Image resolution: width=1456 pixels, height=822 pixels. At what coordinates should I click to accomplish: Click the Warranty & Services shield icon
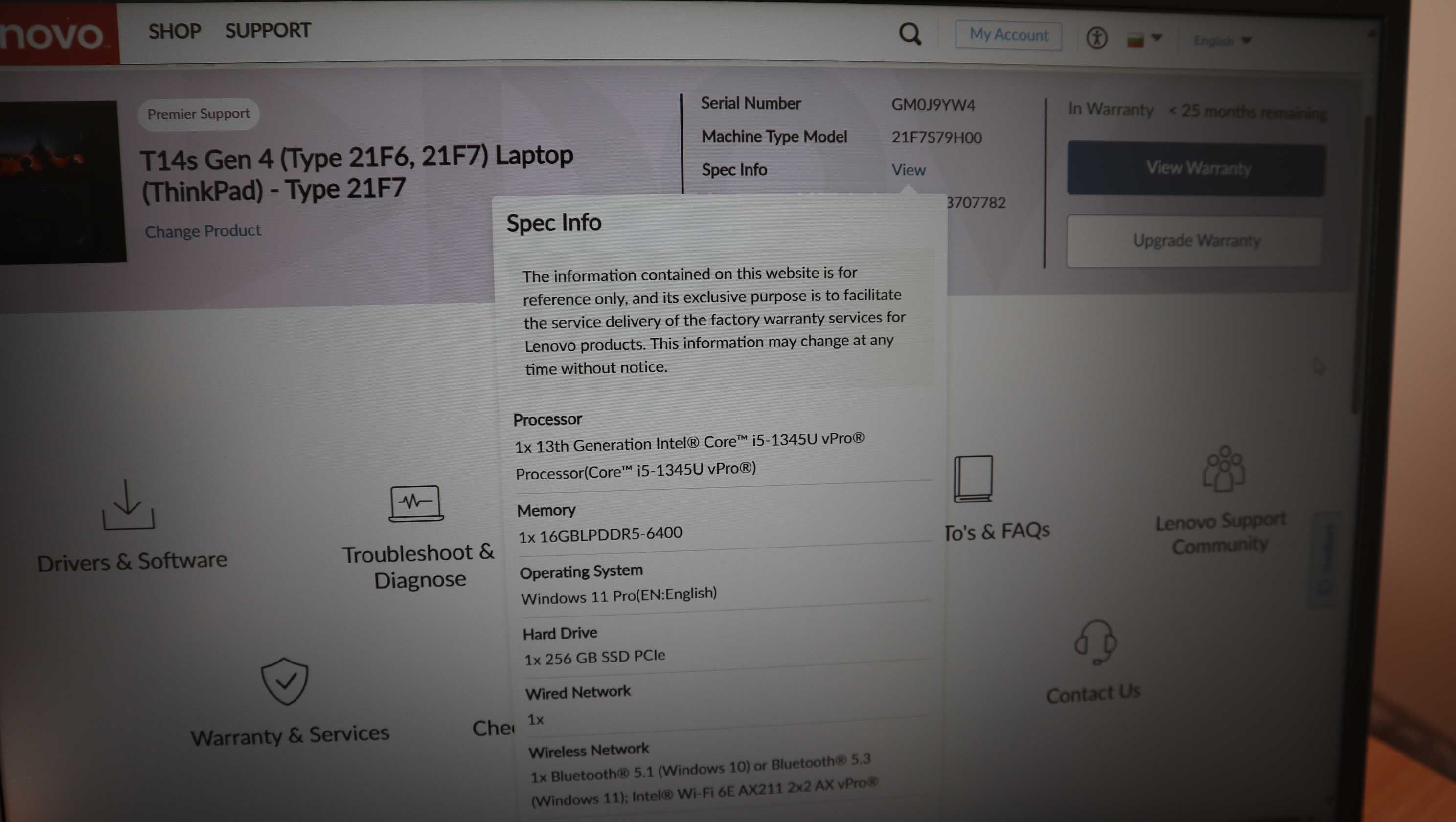pyautogui.click(x=284, y=681)
